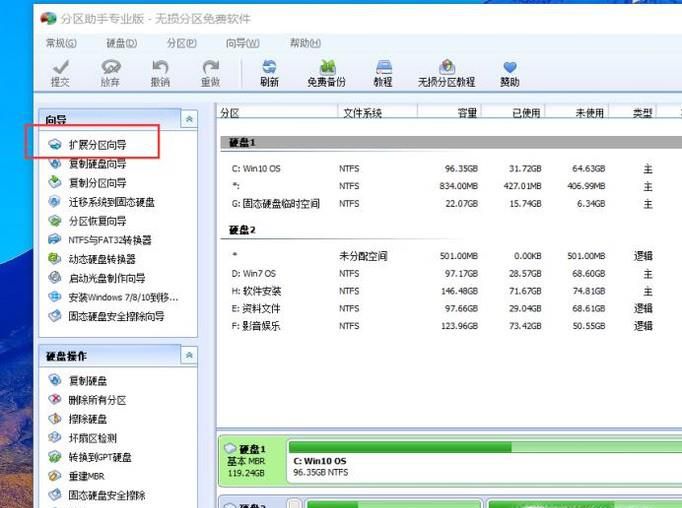The image size is (682, 508).
Task: Open the 向导(W) menu
Action: click(243, 43)
